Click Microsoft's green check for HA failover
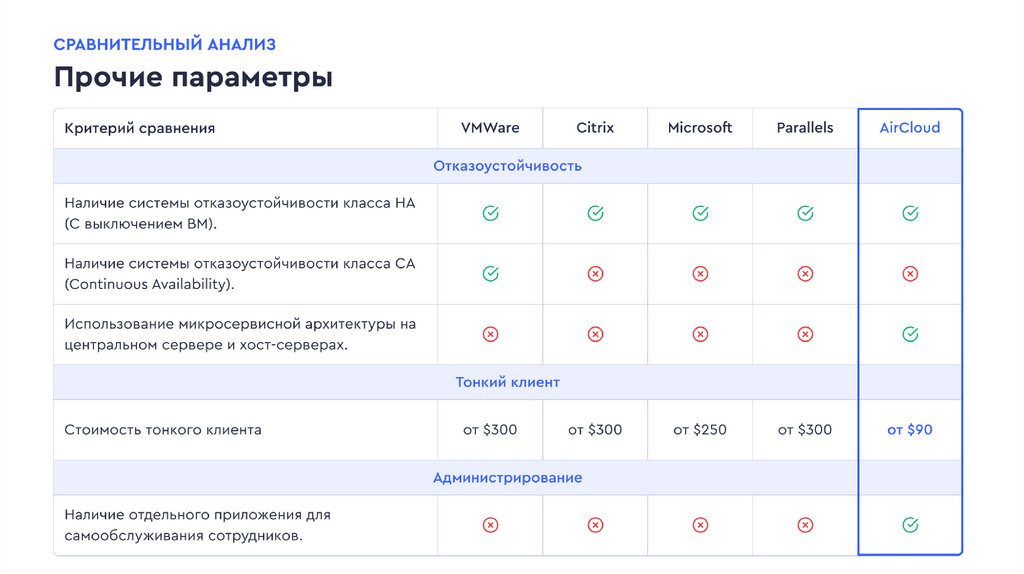Screen dimensions: 1024x574 pos(700,213)
